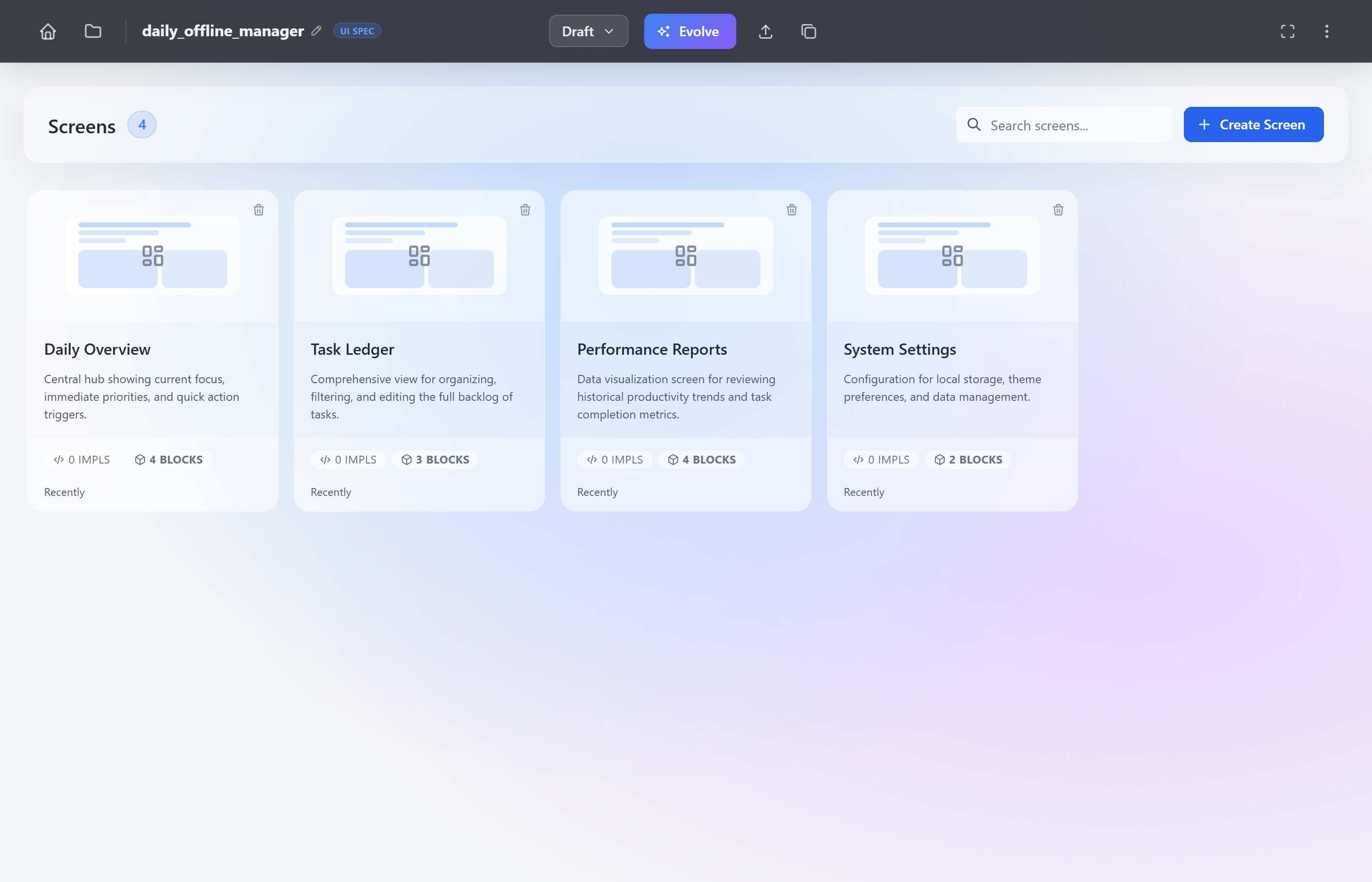Go to the home icon

click(x=48, y=31)
